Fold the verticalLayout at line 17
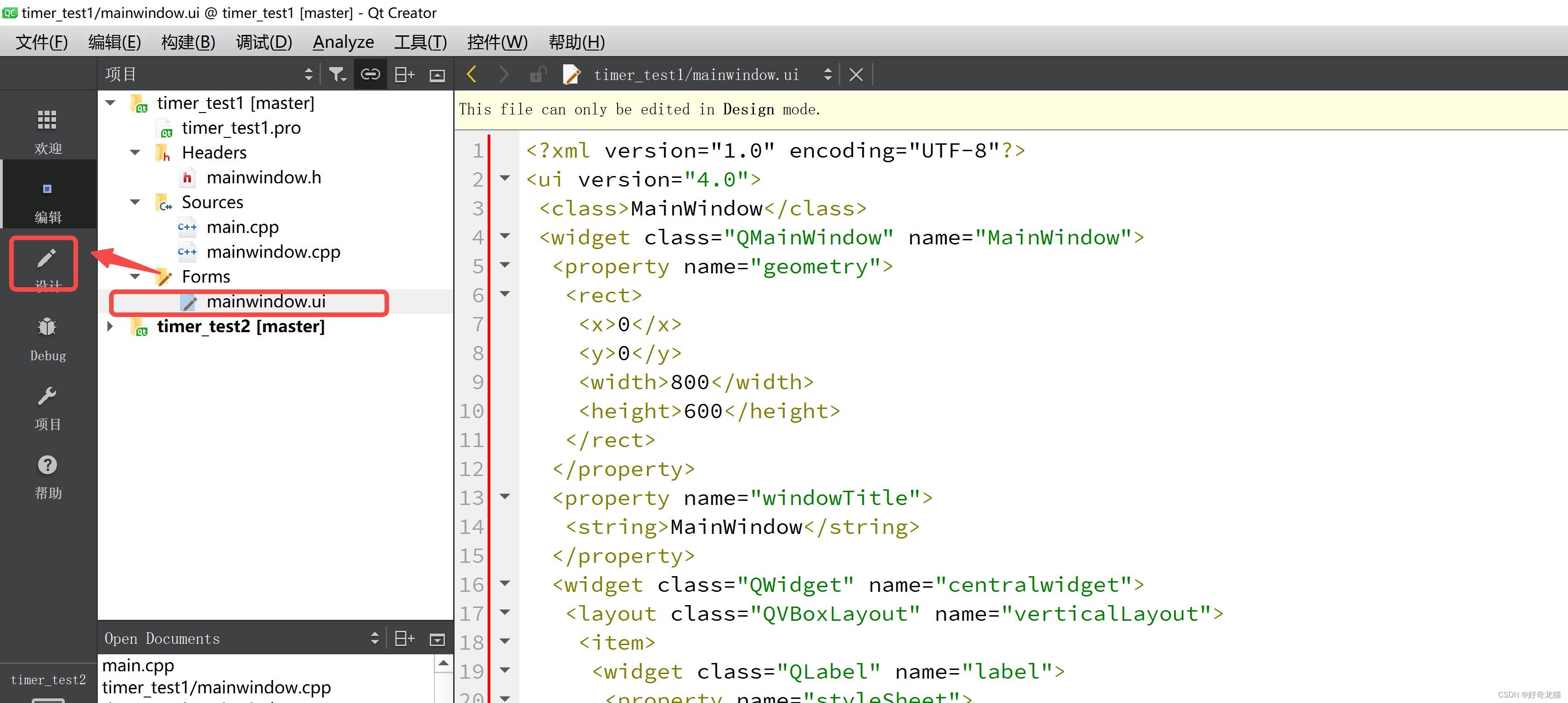The image size is (1568, 703). (x=505, y=612)
